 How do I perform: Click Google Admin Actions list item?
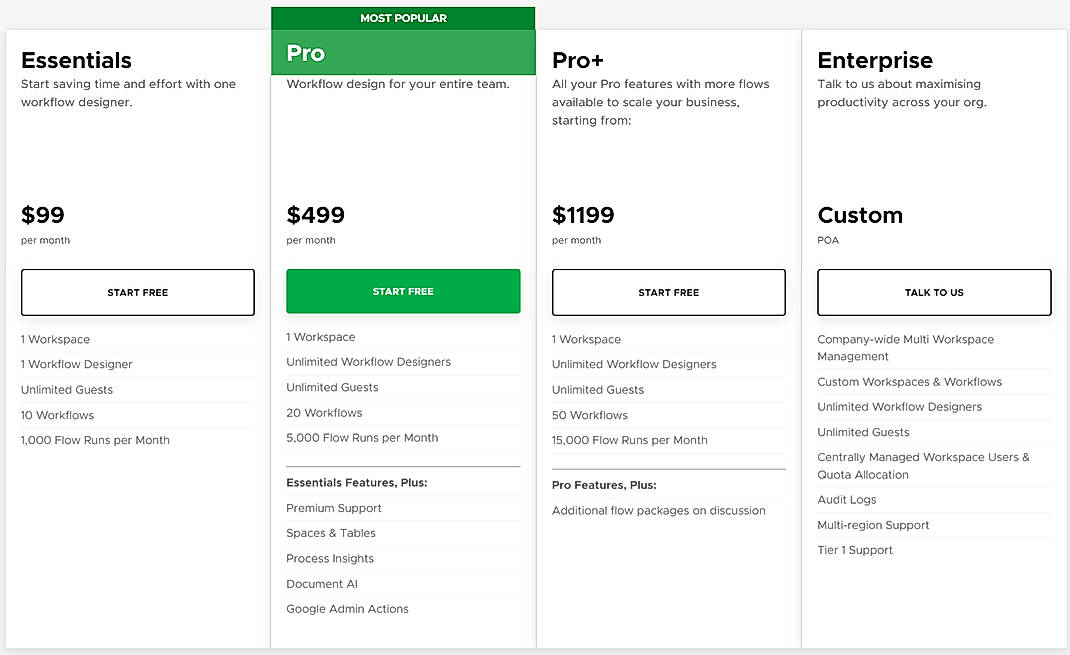[347, 609]
